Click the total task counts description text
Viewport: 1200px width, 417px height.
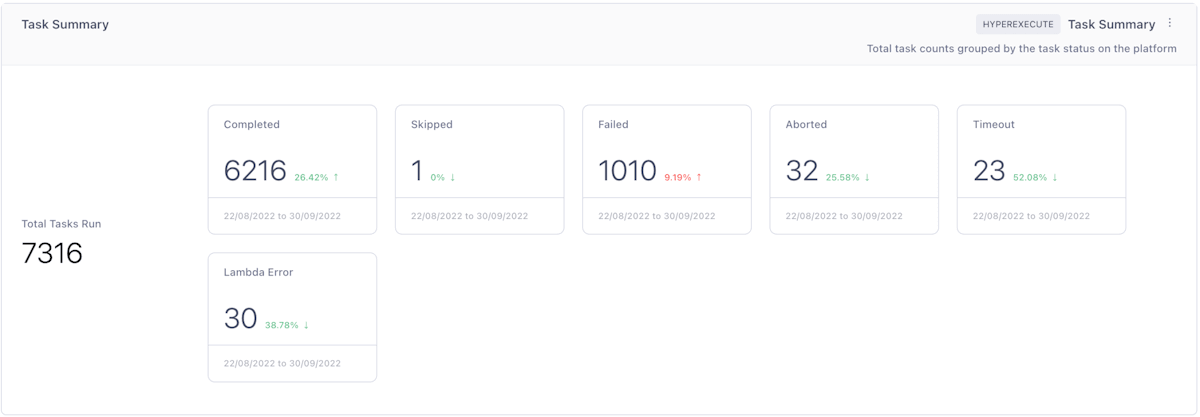pyautogui.click(x=1021, y=48)
